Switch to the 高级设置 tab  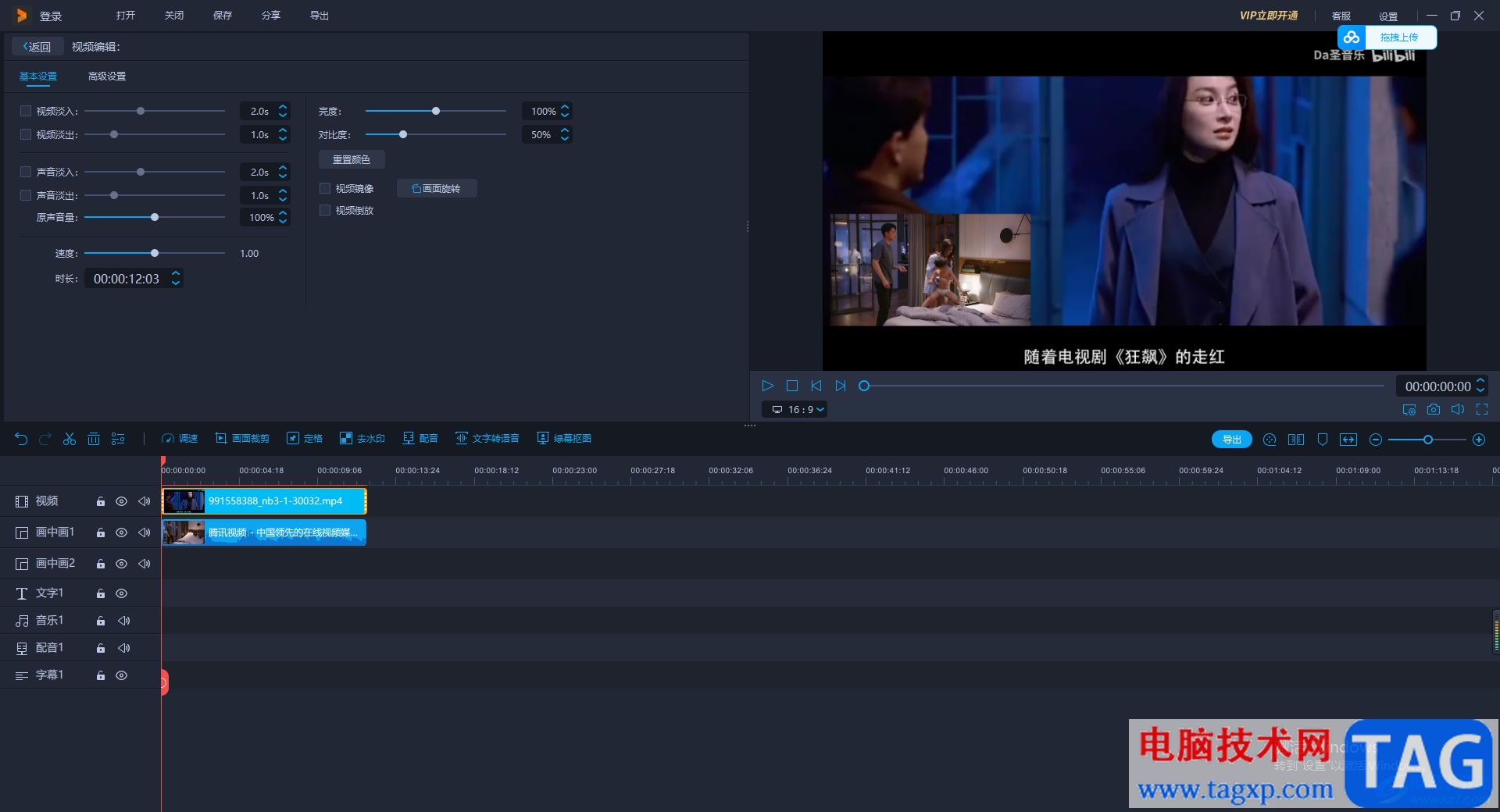[107, 77]
